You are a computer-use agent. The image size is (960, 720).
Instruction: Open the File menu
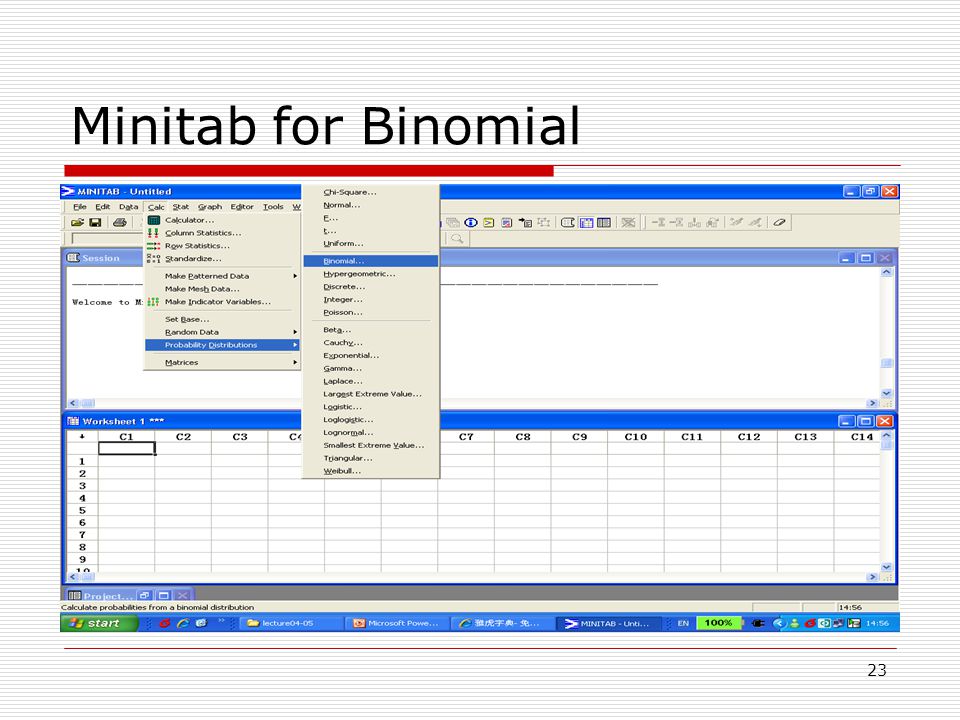[x=80, y=207]
